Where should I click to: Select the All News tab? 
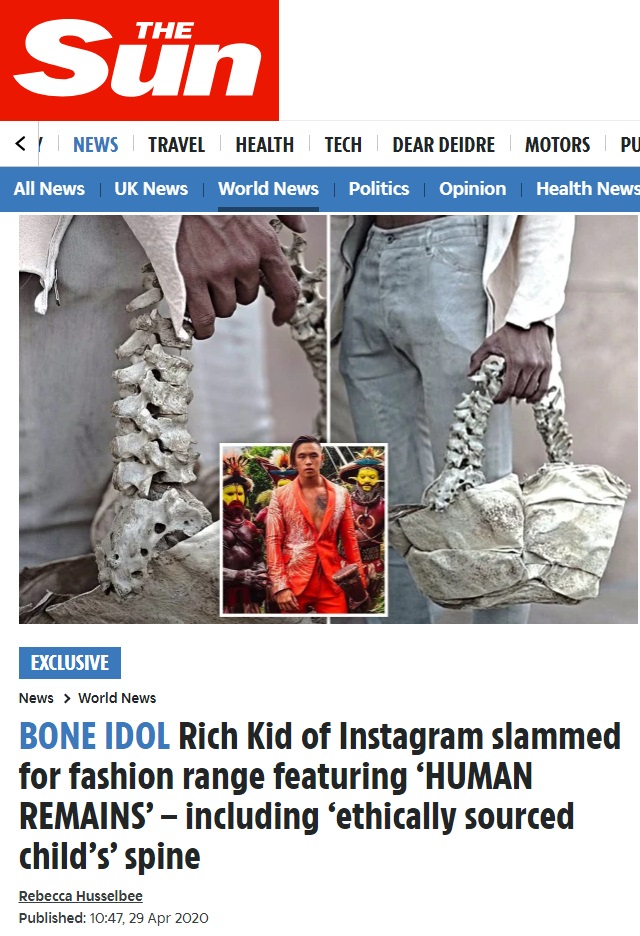click(49, 189)
